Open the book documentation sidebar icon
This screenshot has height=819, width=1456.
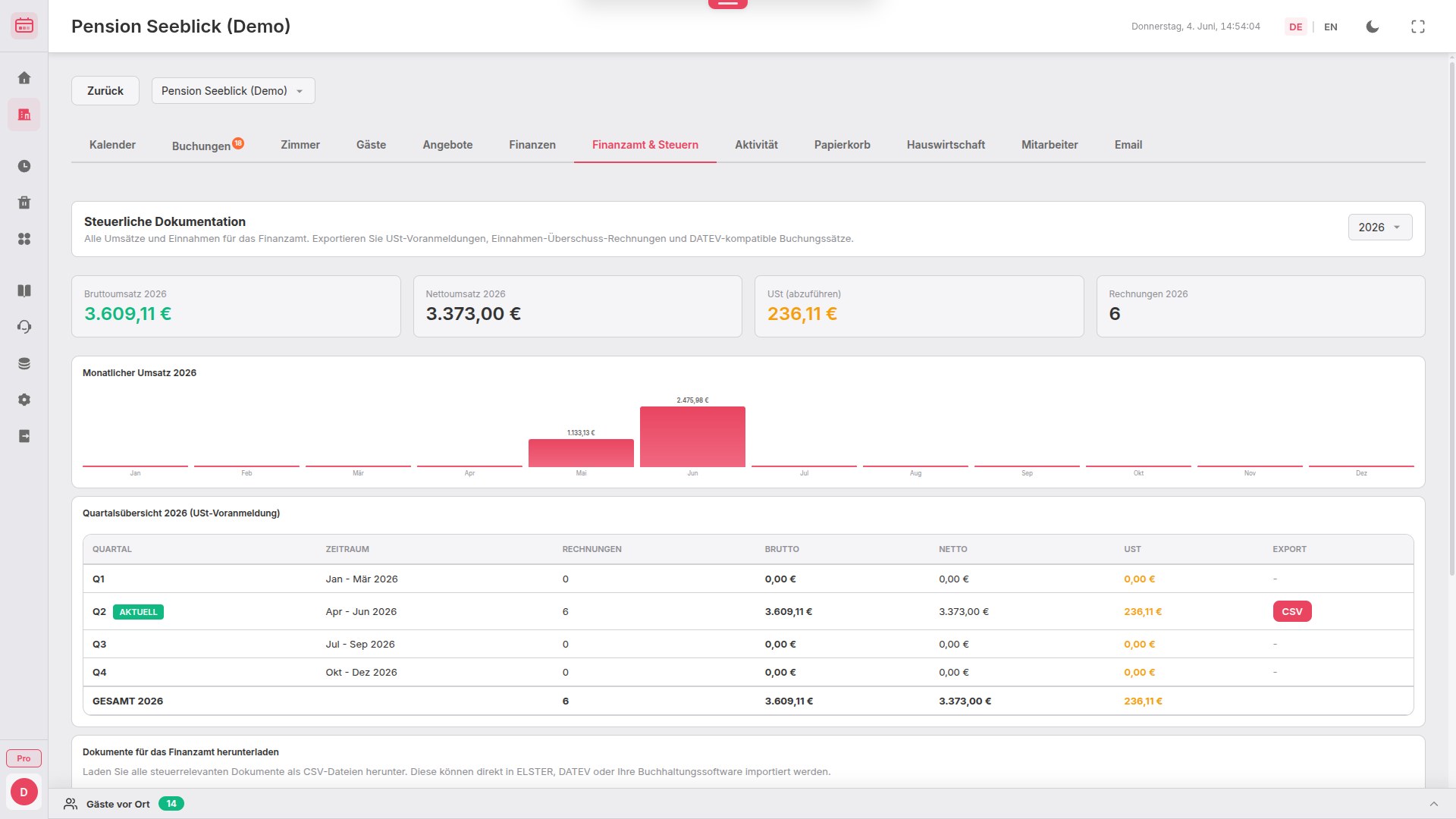pyautogui.click(x=24, y=290)
